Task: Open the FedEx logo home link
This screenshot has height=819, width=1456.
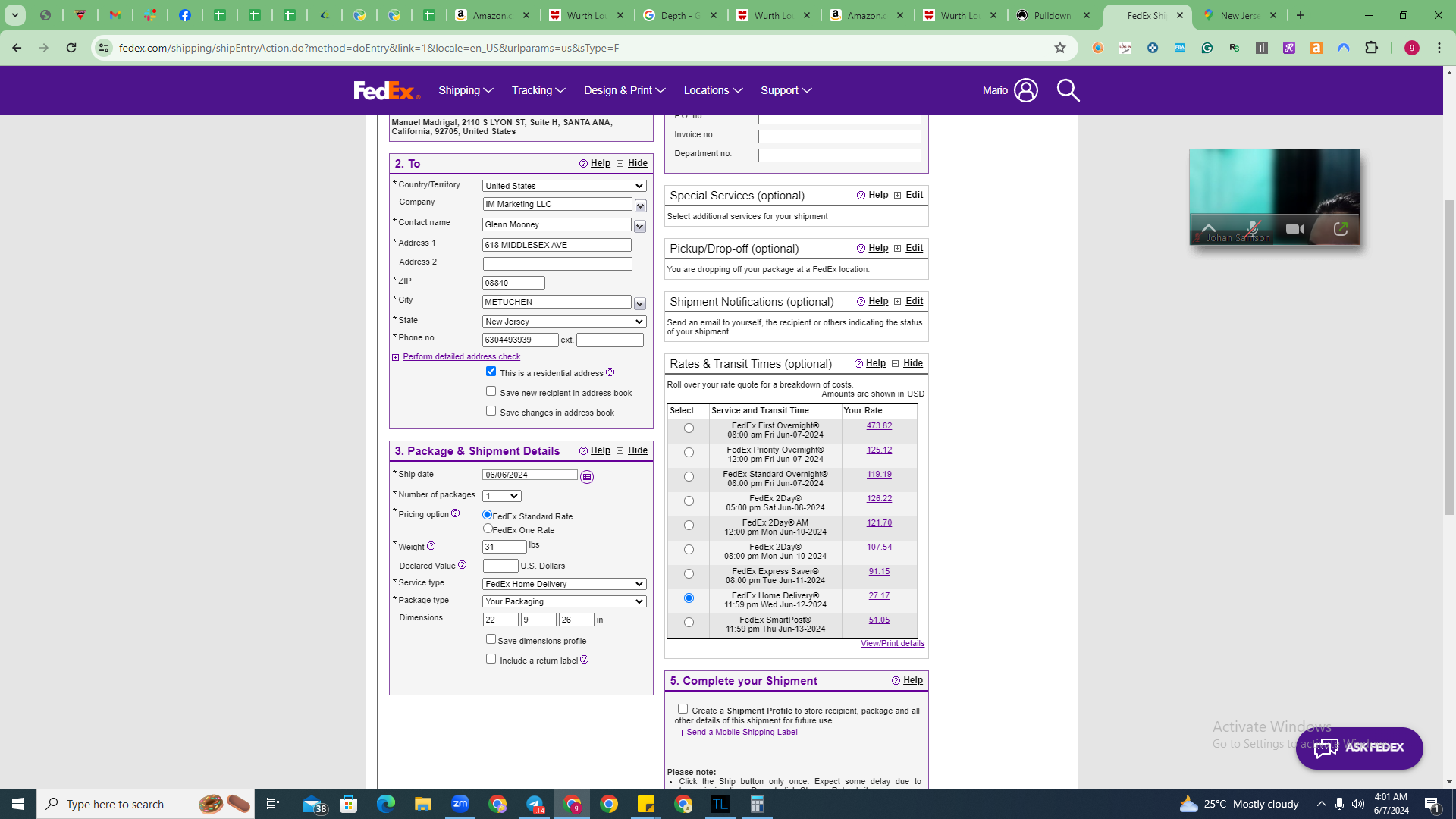Action: tap(387, 90)
